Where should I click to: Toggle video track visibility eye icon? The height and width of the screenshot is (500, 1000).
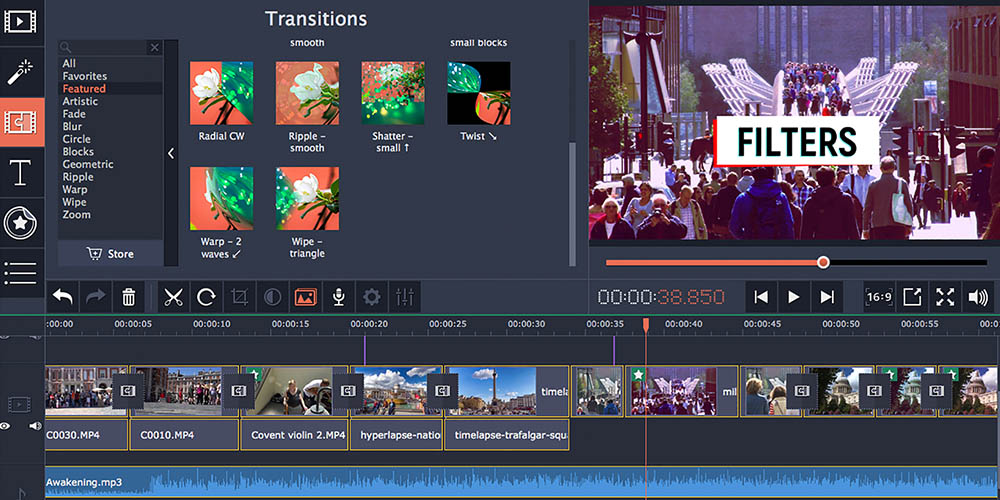coord(5,426)
